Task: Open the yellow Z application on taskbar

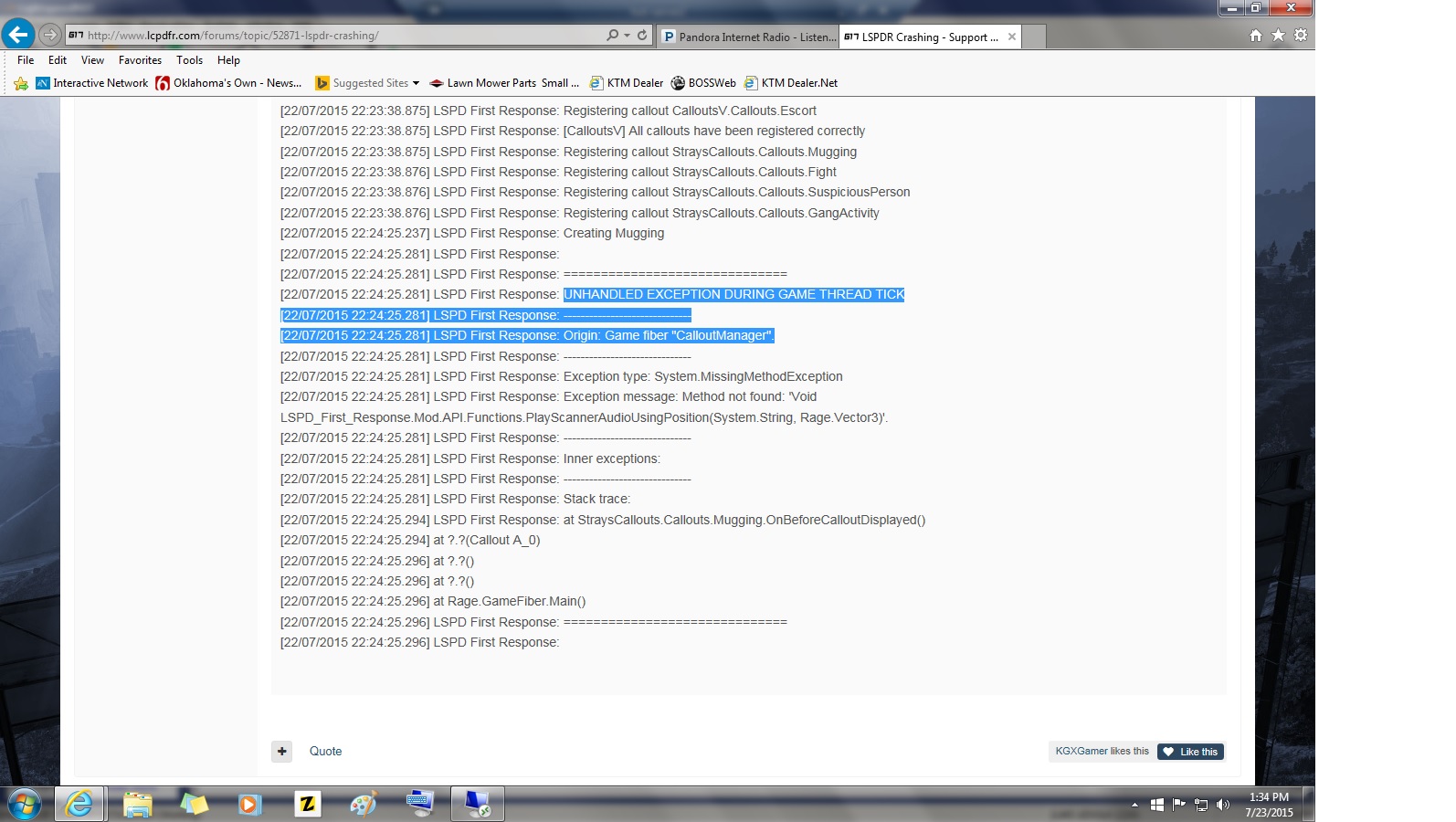Action: pyautogui.click(x=308, y=804)
